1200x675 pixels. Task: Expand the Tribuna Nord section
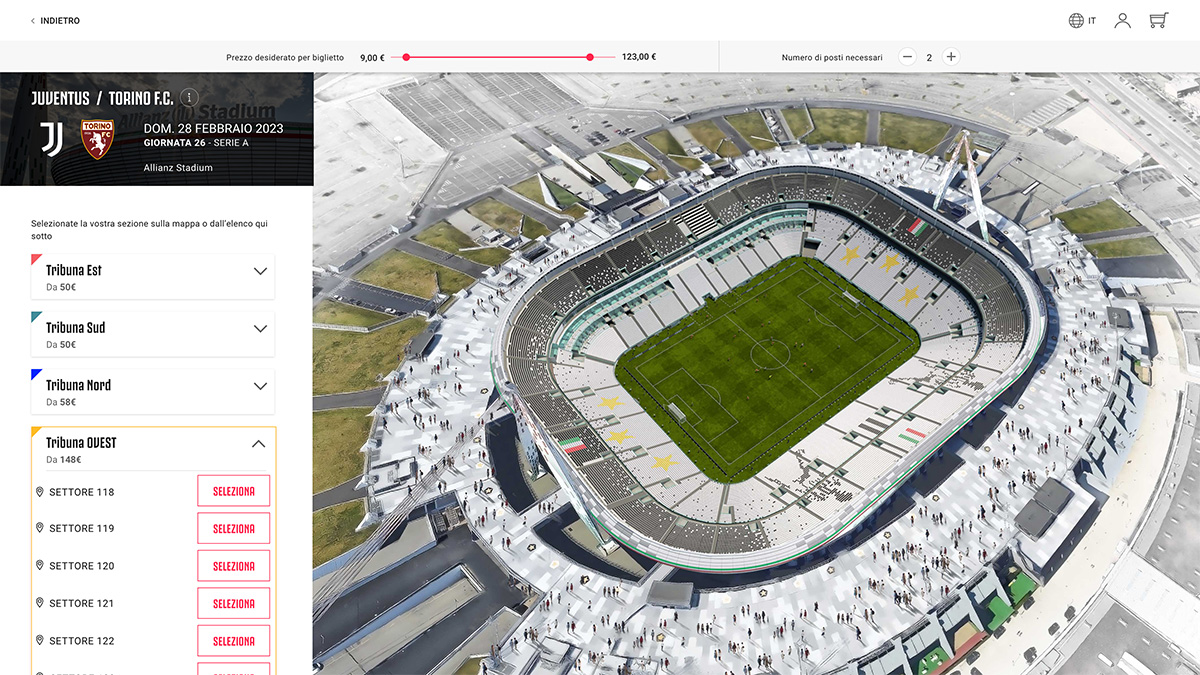(x=153, y=392)
